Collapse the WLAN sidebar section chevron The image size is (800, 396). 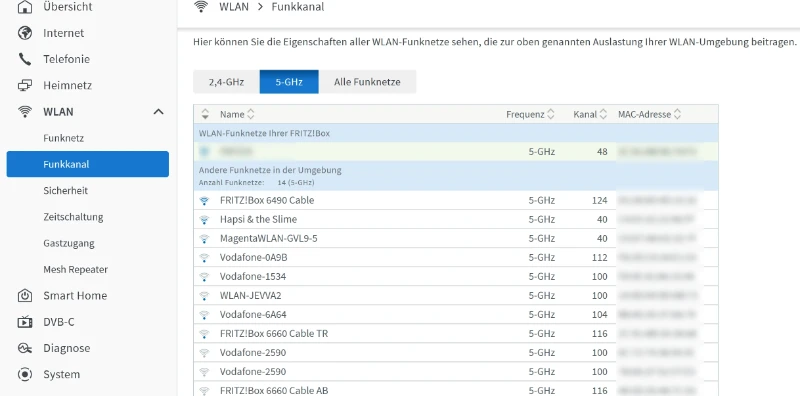pos(159,112)
